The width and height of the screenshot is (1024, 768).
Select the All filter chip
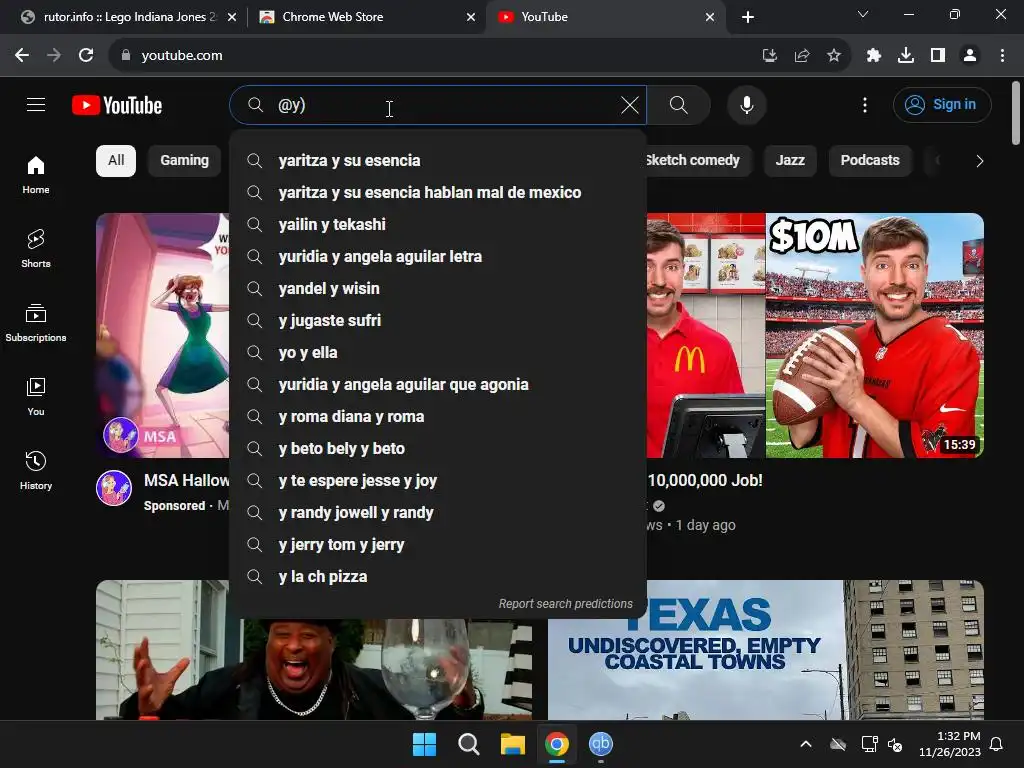click(116, 161)
